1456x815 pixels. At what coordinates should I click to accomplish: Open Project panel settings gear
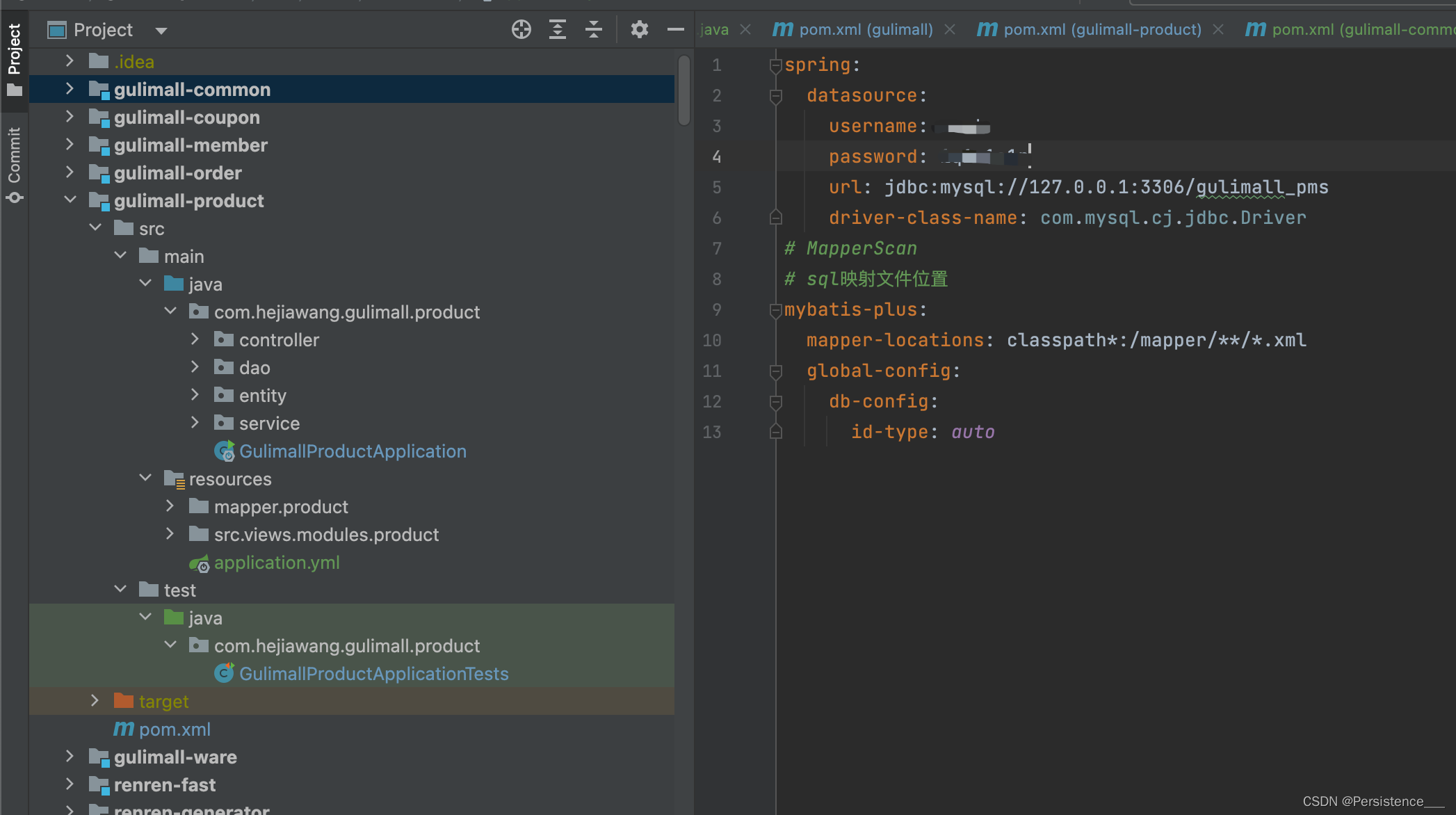pyautogui.click(x=639, y=29)
